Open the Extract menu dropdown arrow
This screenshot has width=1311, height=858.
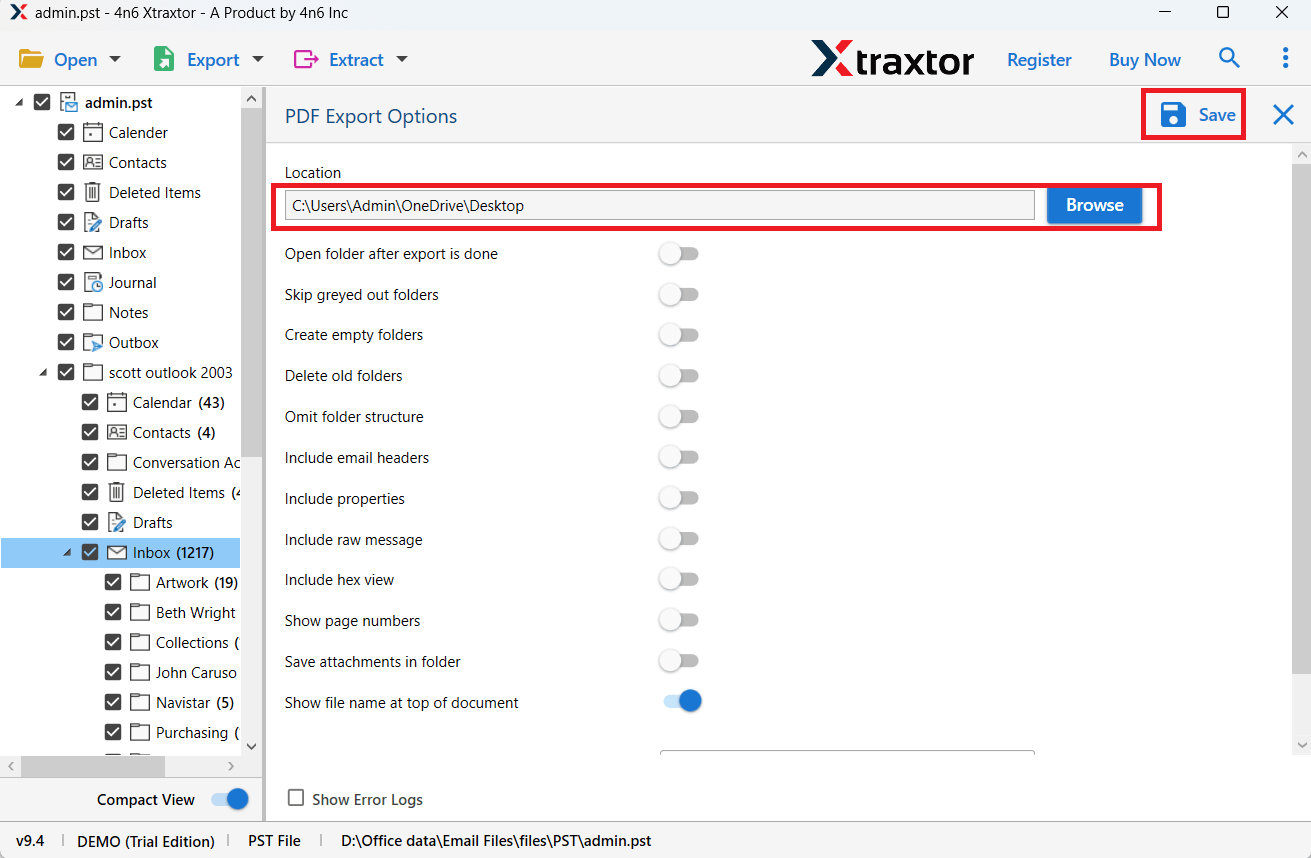402,59
